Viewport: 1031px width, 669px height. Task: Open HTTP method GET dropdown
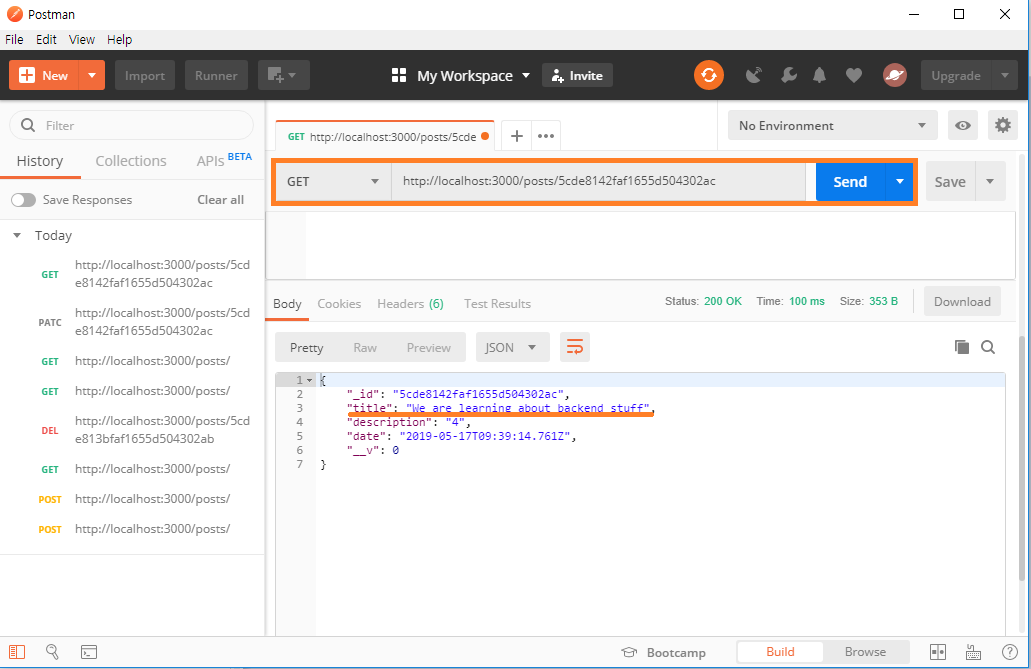[x=333, y=182]
